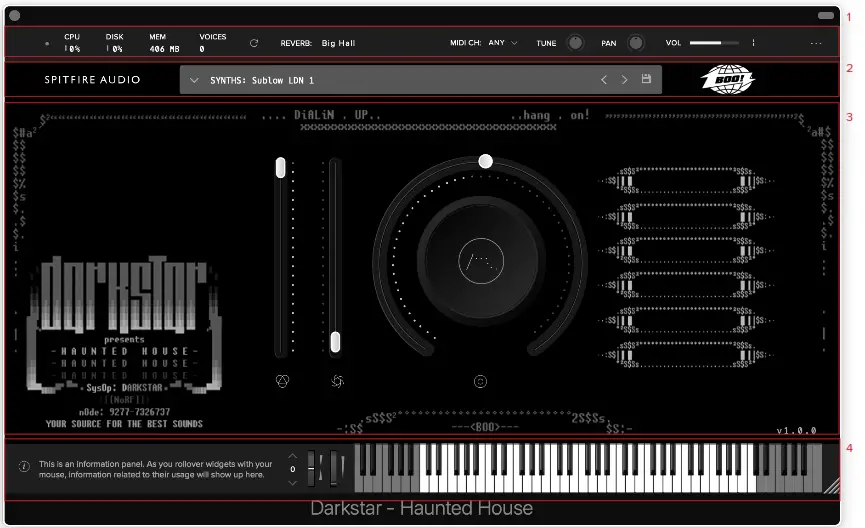Go to the next preset arrow

pos(624,79)
